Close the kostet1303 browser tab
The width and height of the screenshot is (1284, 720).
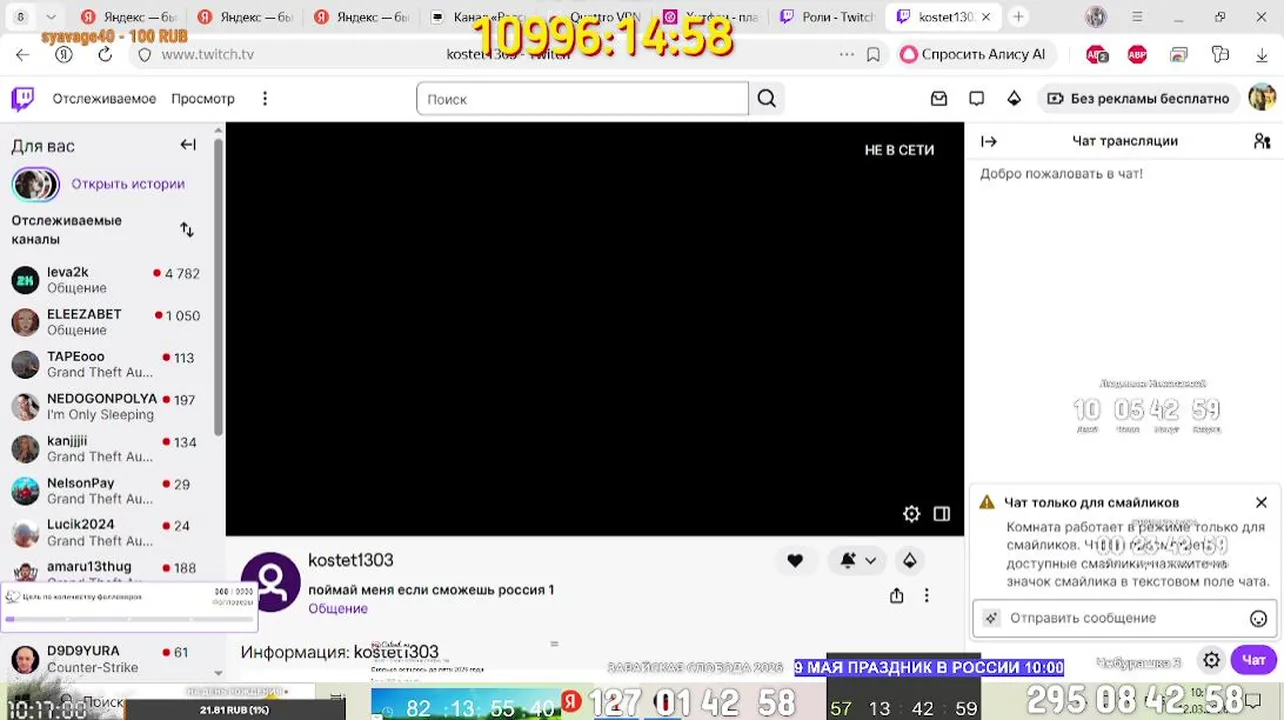coord(986,17)
